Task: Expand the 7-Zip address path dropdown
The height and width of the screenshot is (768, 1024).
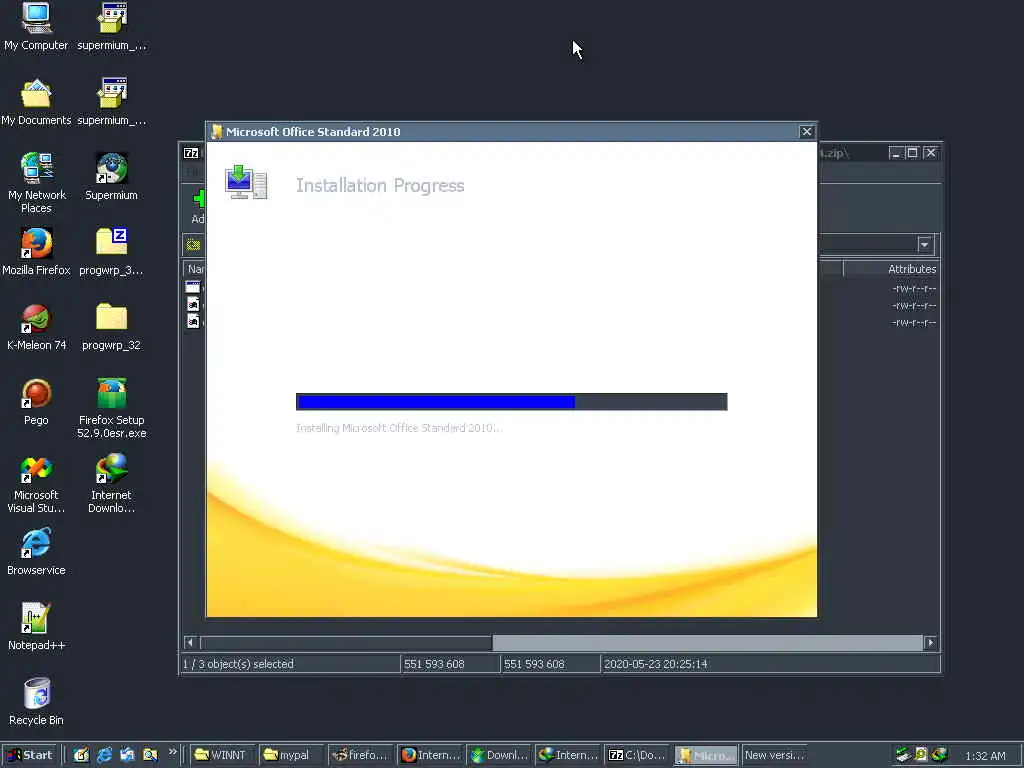Action: [924, 245]
